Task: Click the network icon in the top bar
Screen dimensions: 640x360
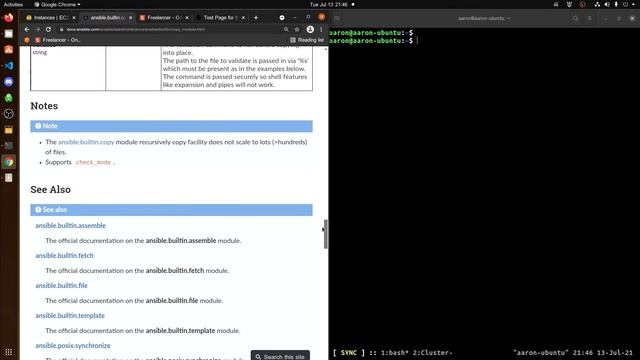Action: pyautogui.click(x=597, y=4)
